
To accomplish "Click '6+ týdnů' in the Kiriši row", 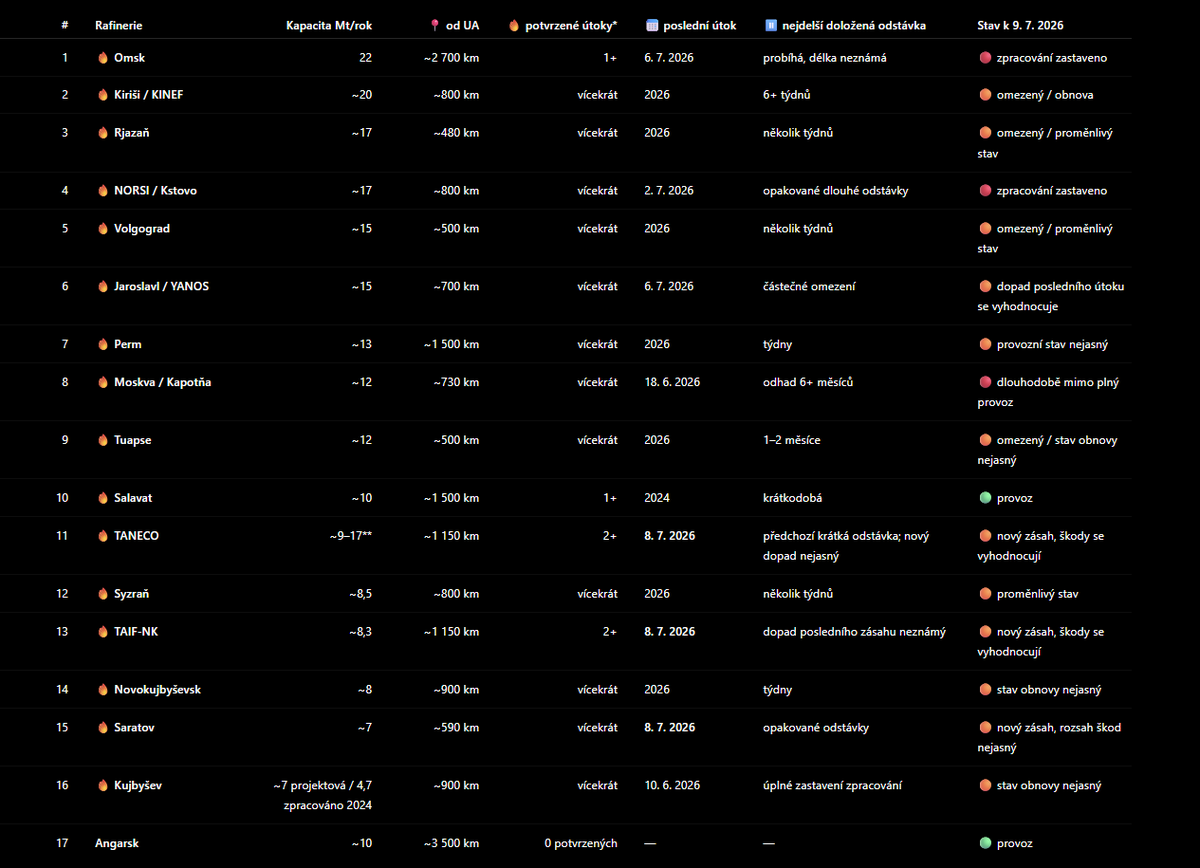I will [786, 95].
